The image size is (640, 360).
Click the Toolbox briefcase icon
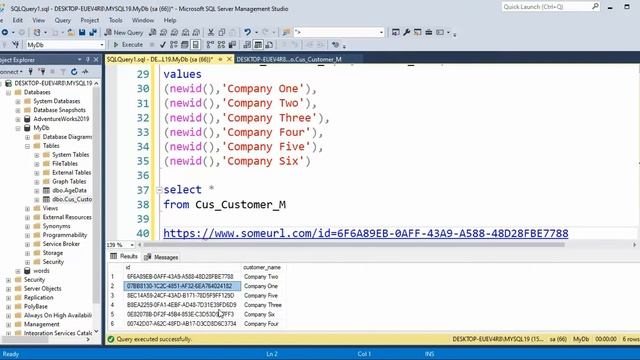pos(429,32)
